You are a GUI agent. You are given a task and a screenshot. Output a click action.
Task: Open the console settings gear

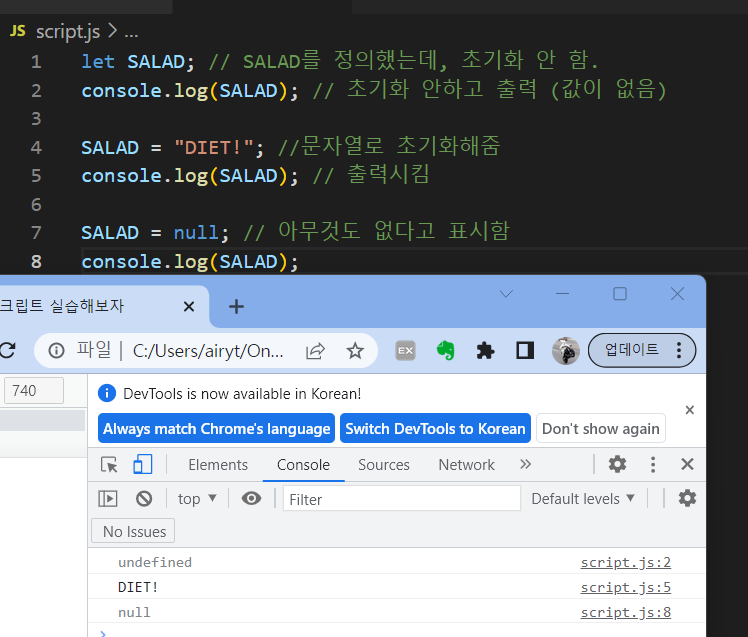tap(687, 499)
